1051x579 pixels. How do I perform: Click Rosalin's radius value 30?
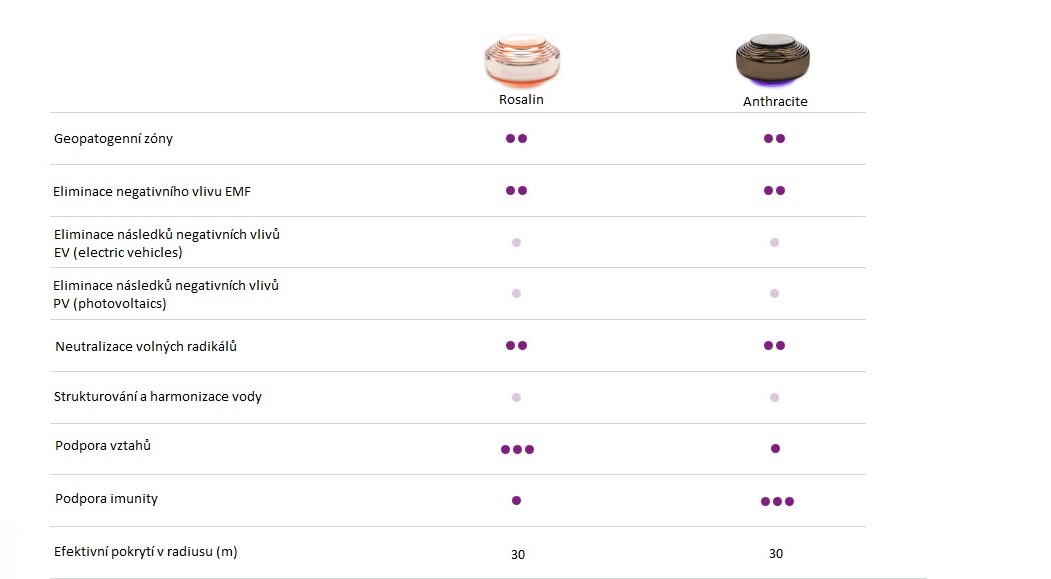pos(518,554)
